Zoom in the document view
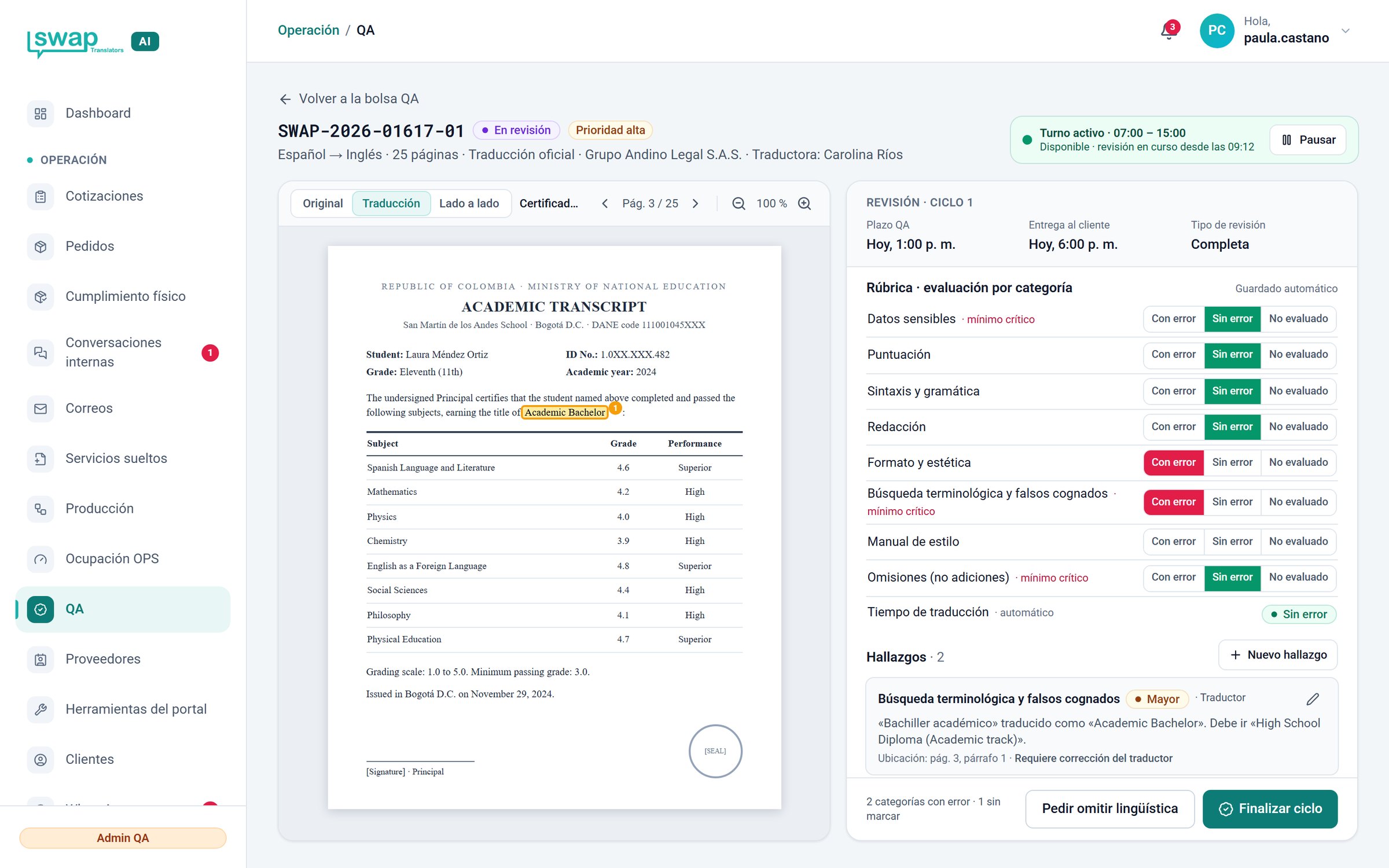Viewport: 1389px width, 868px height. pyautogui.click(x=804, y=204)
